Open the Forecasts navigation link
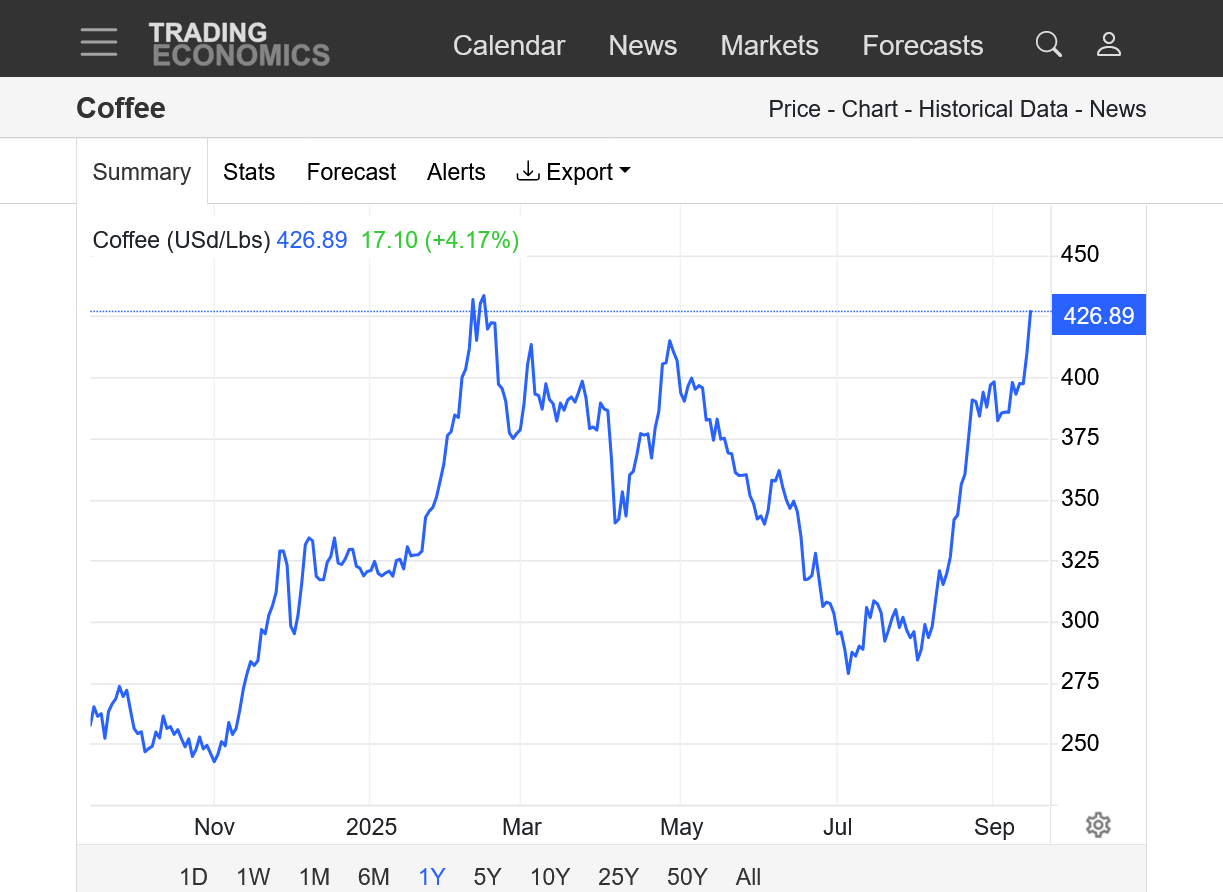The height and width of the screenshot is (892, 1223). [x=922, y=46]
